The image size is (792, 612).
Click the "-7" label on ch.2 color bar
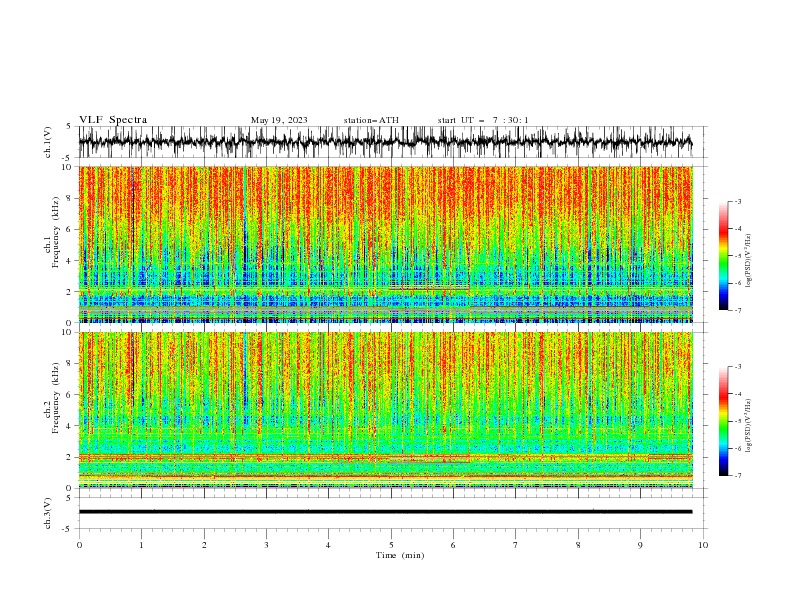click(738, 476)
